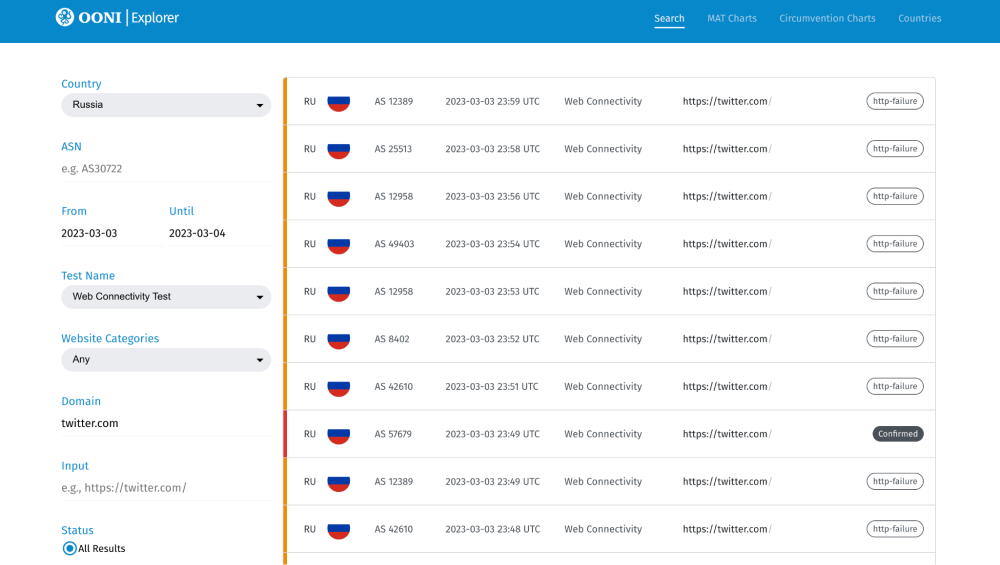Click the http-failure badge on AS 49403 row

894,244
